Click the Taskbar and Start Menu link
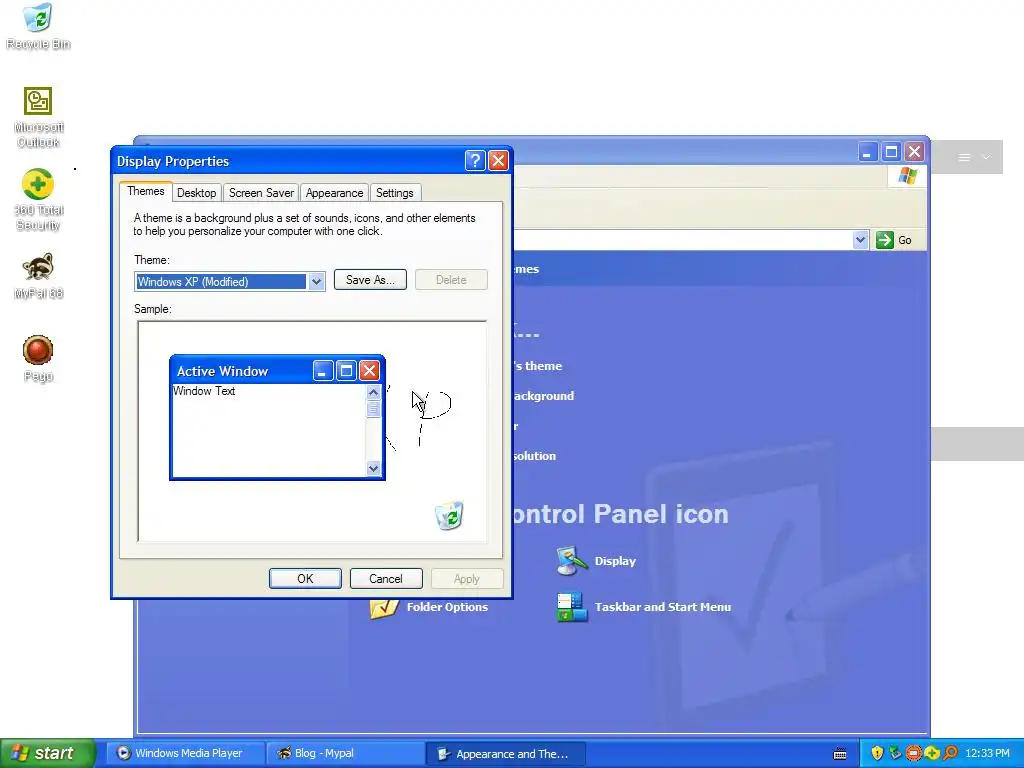The image size is (1024, 768). (x=663, y=607)
